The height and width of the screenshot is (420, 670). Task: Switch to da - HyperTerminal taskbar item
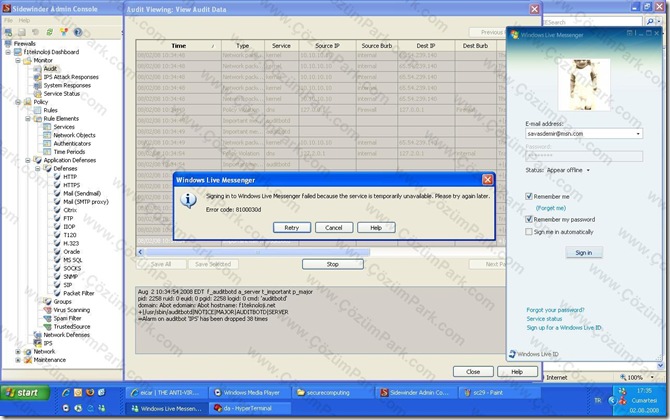tap(250, 408)
